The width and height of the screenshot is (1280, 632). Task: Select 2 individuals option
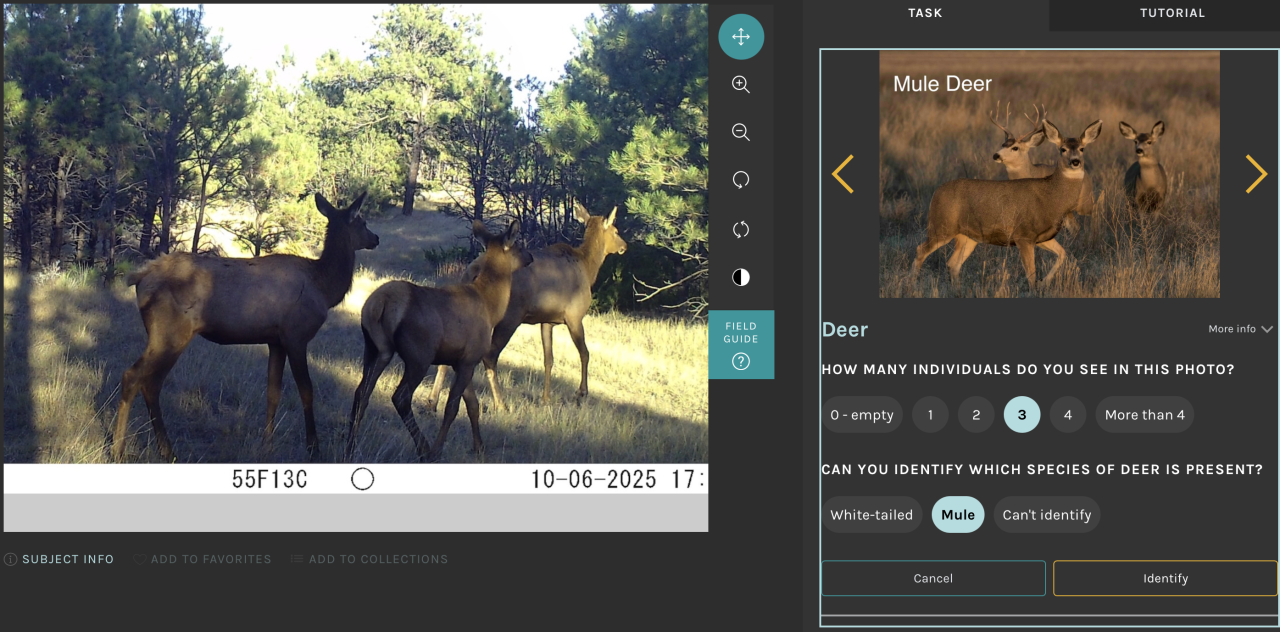pos(976,415)
